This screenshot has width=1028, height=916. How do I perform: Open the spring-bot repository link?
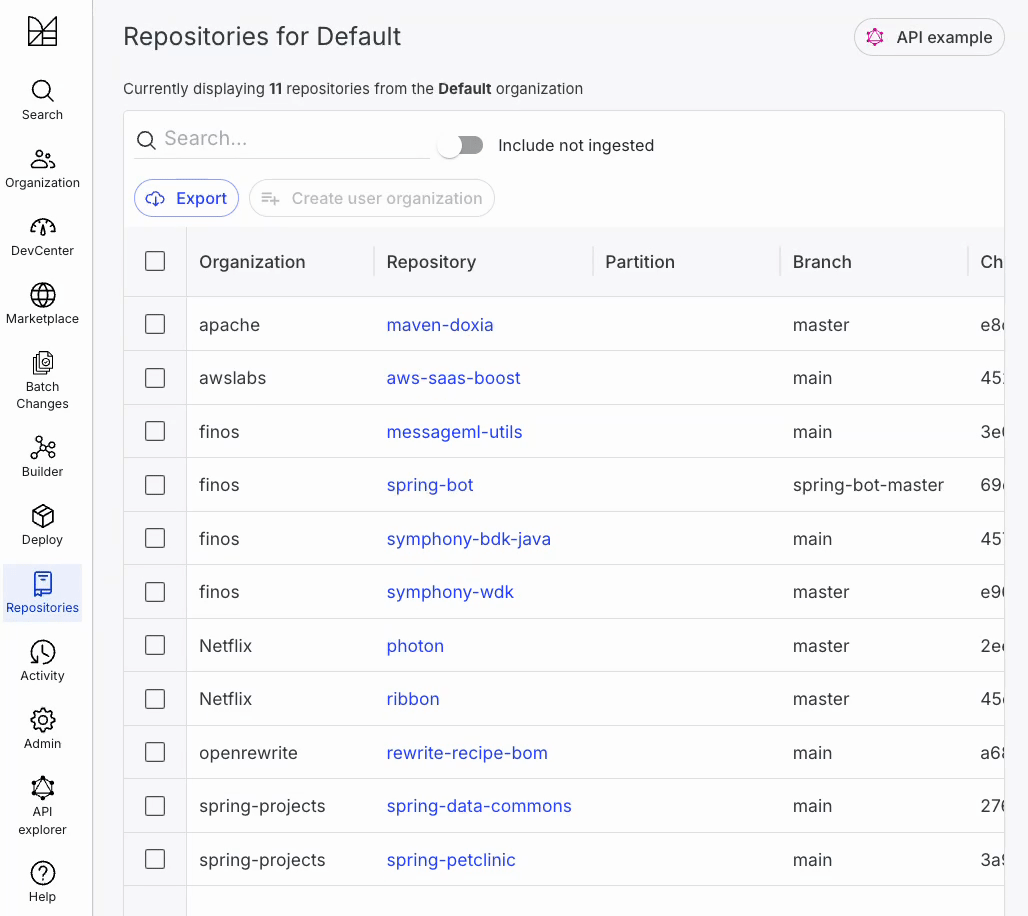pos(430,485)
